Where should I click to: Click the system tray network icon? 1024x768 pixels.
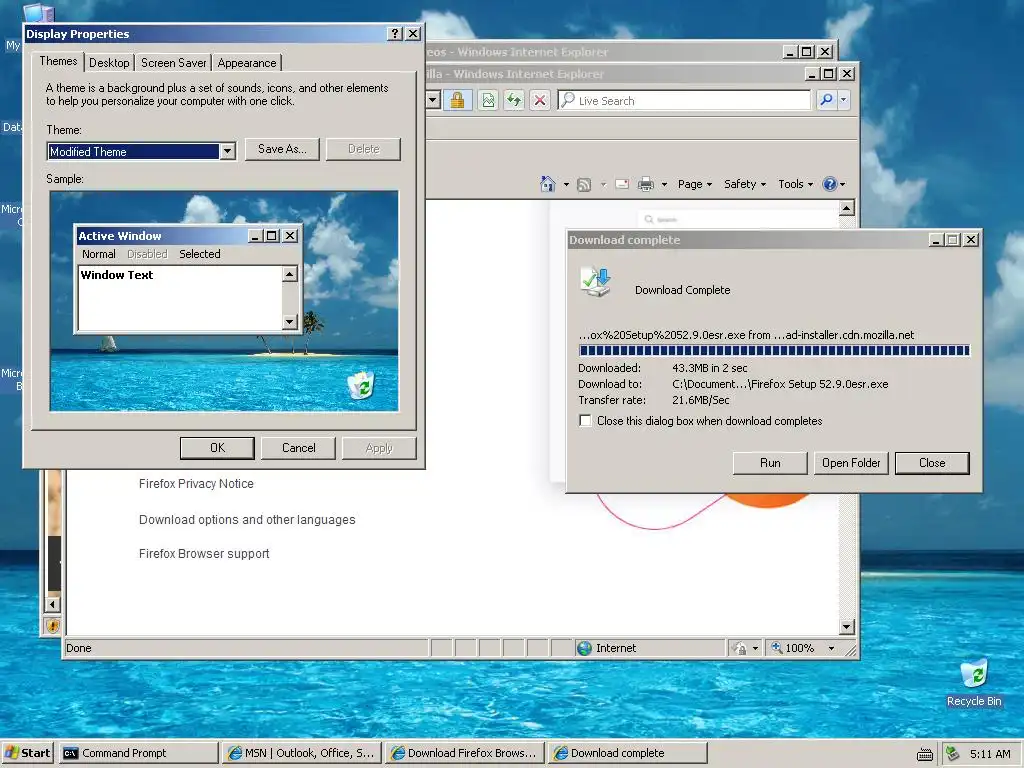953,754
